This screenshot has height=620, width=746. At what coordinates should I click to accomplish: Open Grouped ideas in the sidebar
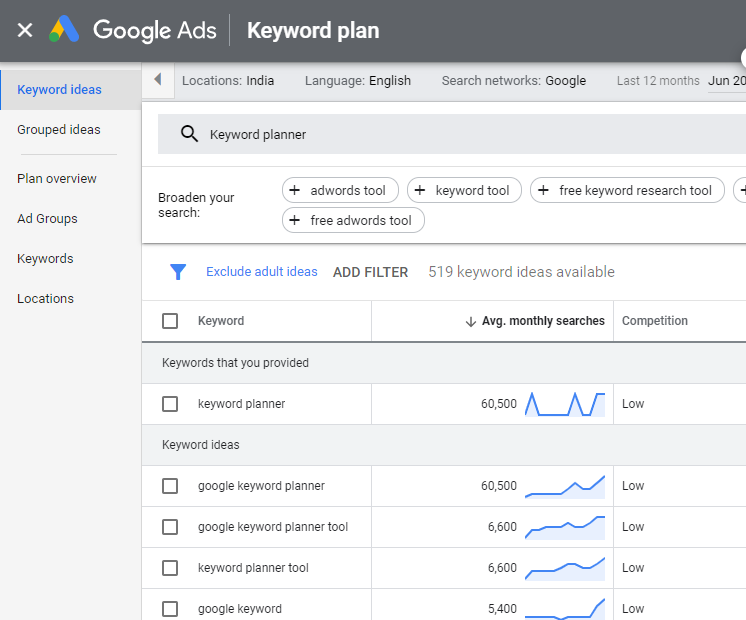(59, 129)
